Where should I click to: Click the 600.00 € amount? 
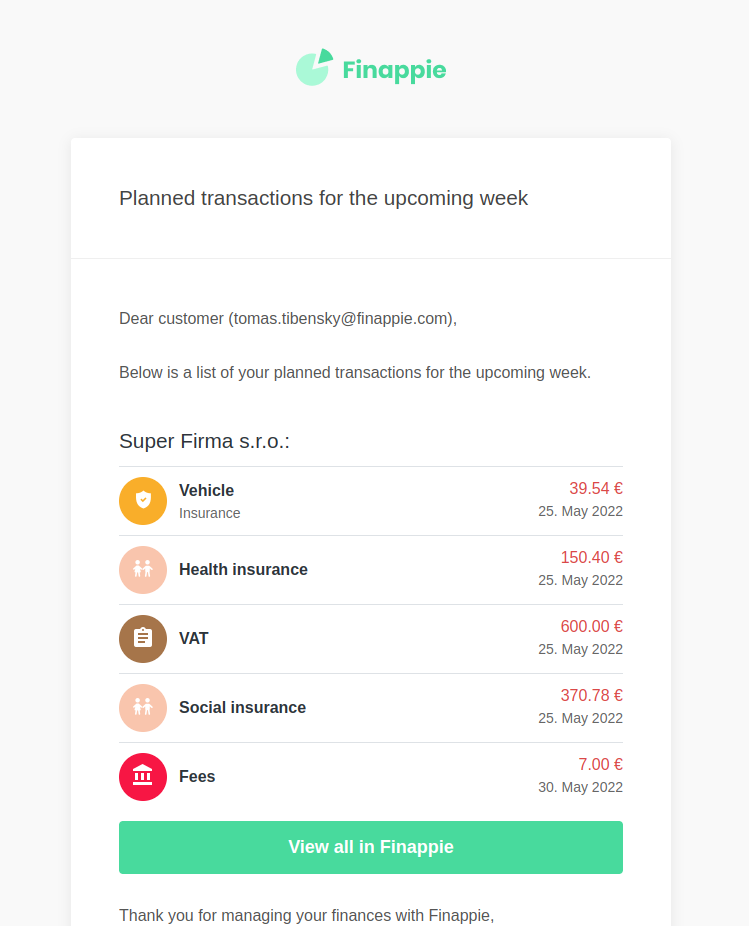pyautogui.click(x=592, y=627)
